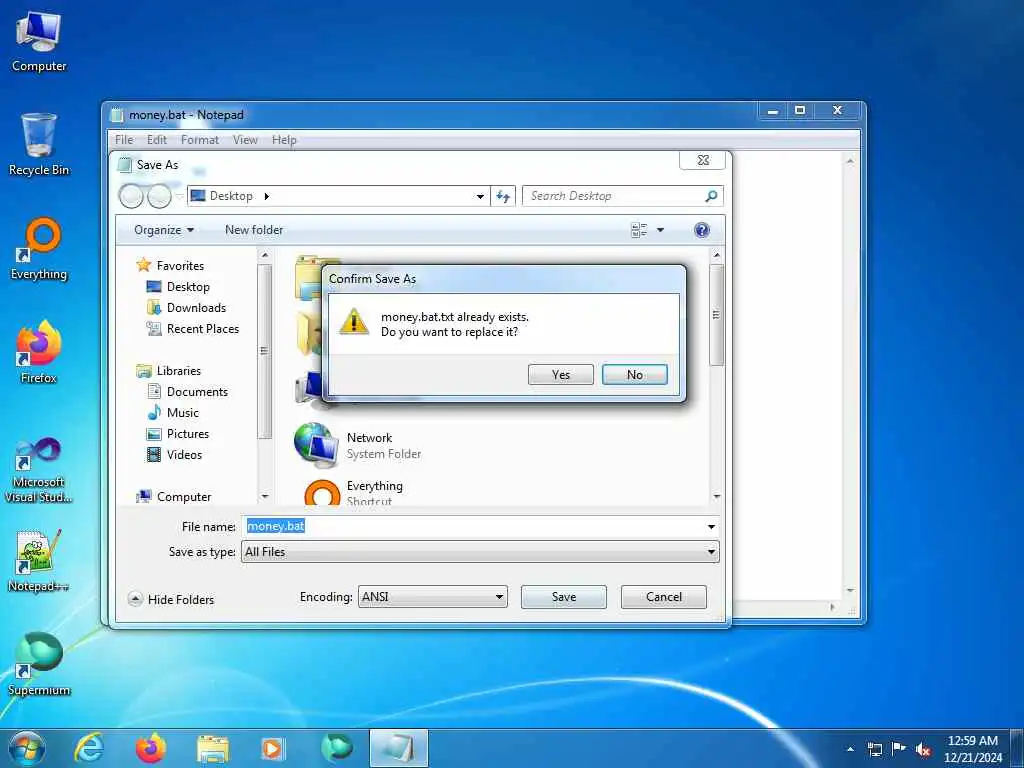Select Network System Folder item
The height and width of the screenshot is (768, 1024).
click(358, 445)
